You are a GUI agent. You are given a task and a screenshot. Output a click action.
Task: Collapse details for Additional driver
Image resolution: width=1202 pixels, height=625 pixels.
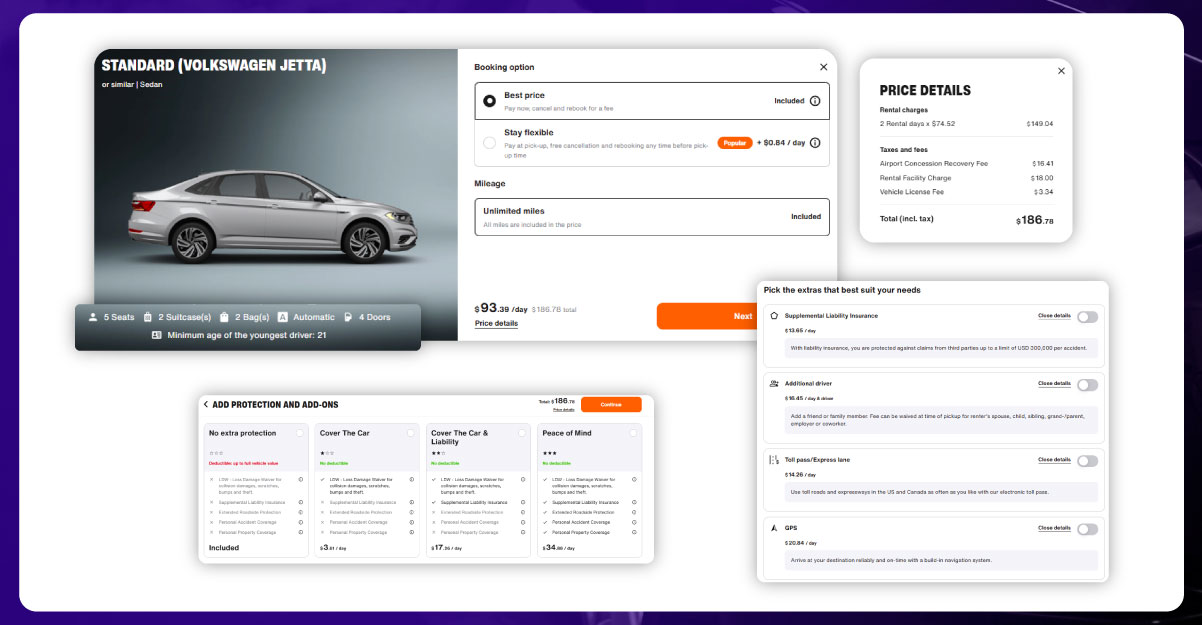(x=1053, y=384)
